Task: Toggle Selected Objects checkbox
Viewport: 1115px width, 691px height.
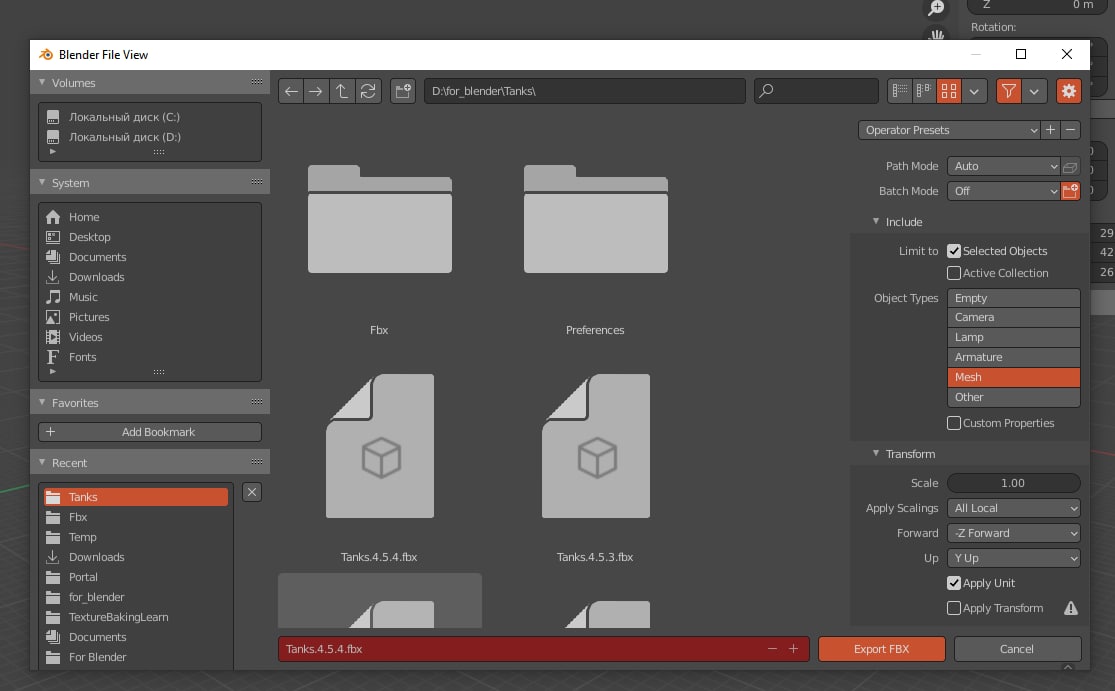Action: point(954,251)
